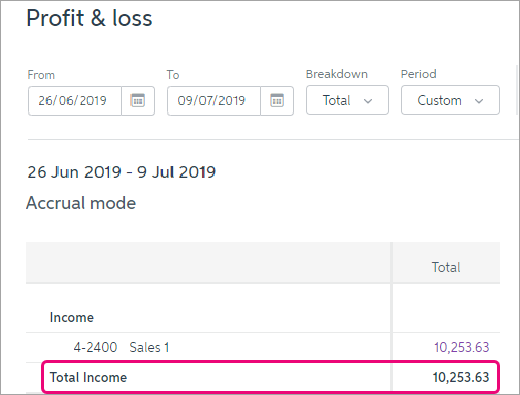Click the Total Income row label
520x395 pixels.
(x=88, y=377)
